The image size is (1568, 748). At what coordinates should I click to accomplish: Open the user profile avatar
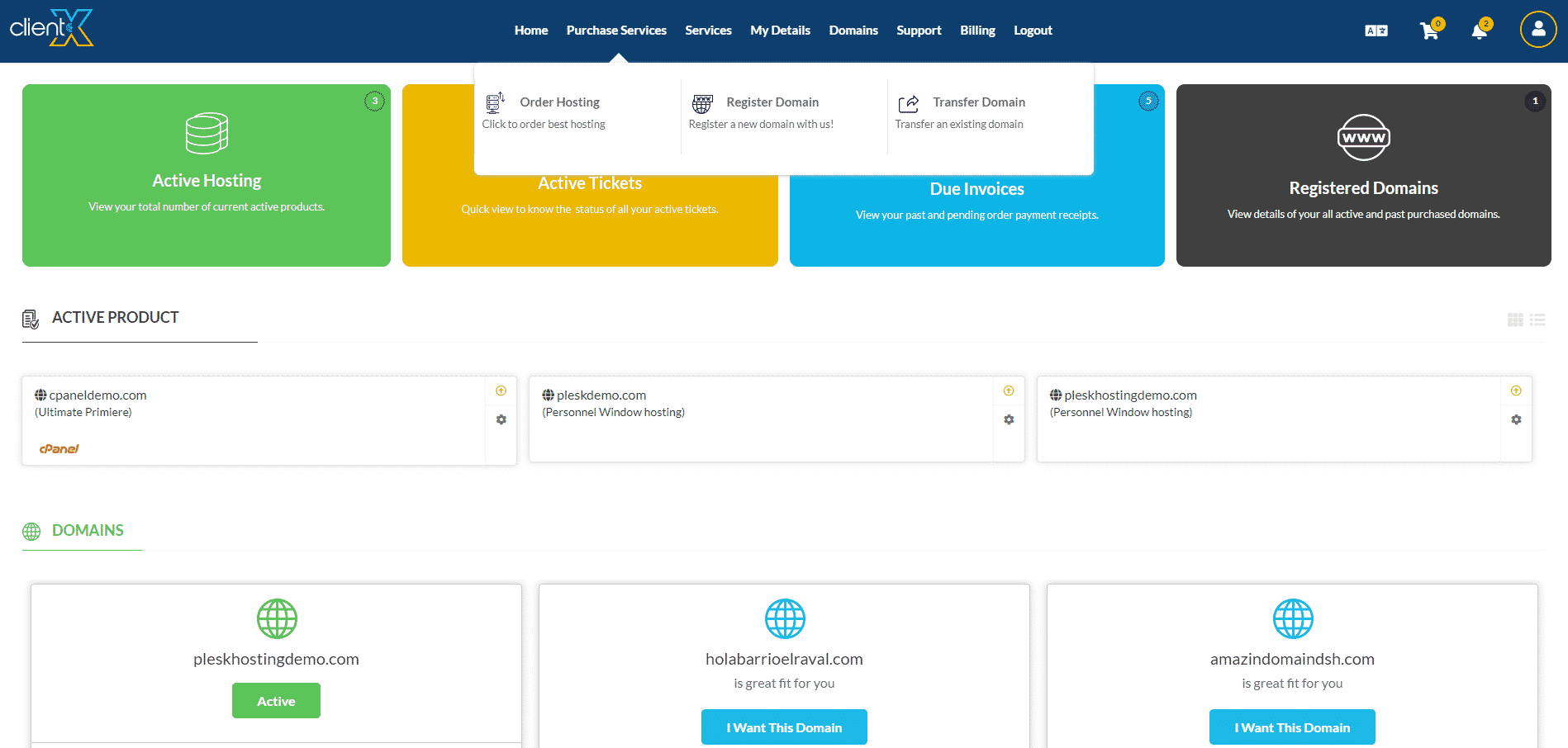coord(1537,30)
